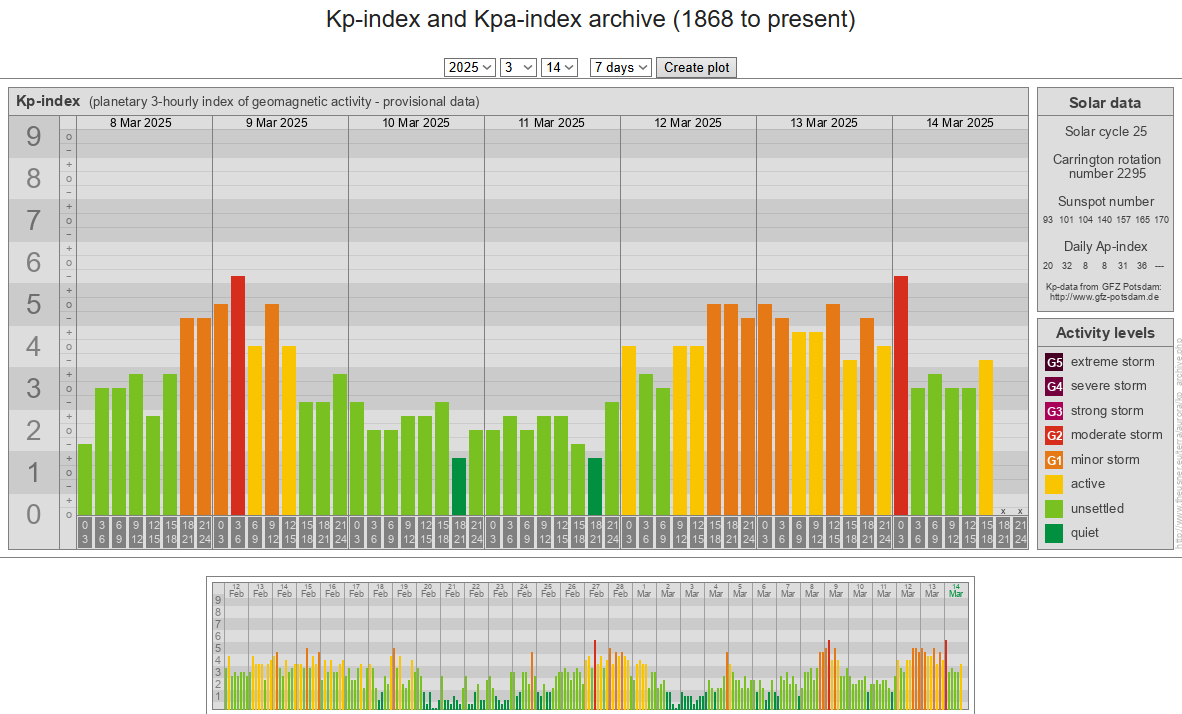Open the year dropdown showing 2025
Screen dimensions: 1182x714
tap(470, 67)
